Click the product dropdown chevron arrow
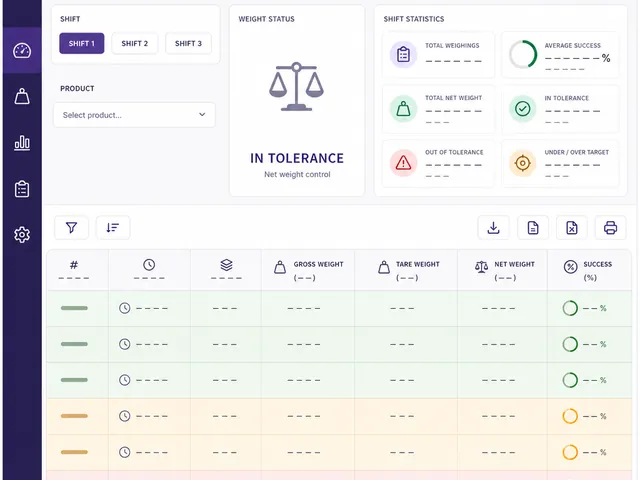Image resolution: width=640 pixels, height=480 pixels. (202, 115)
